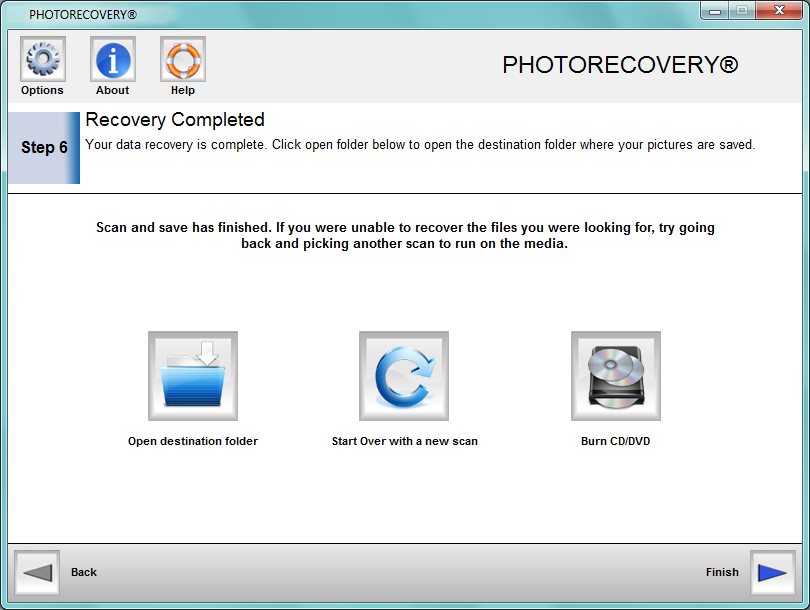Viewport: 810px width, 610px height.
Task: Click the Finish blue arrow button
Action: click(772, 573)
